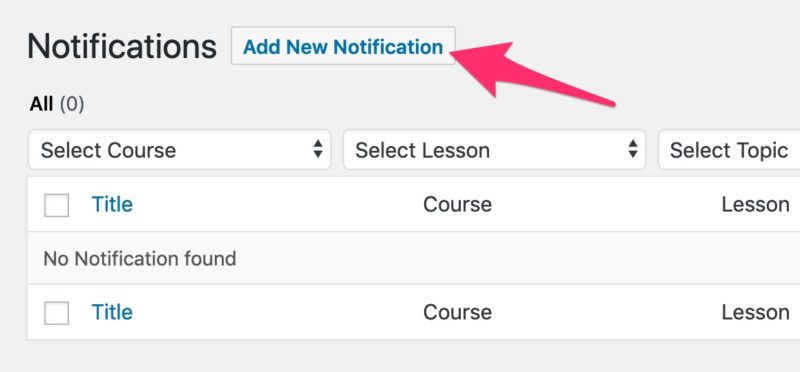Tick the select-all checkbox in table footer
800x372 pixels.
(57, 313)
